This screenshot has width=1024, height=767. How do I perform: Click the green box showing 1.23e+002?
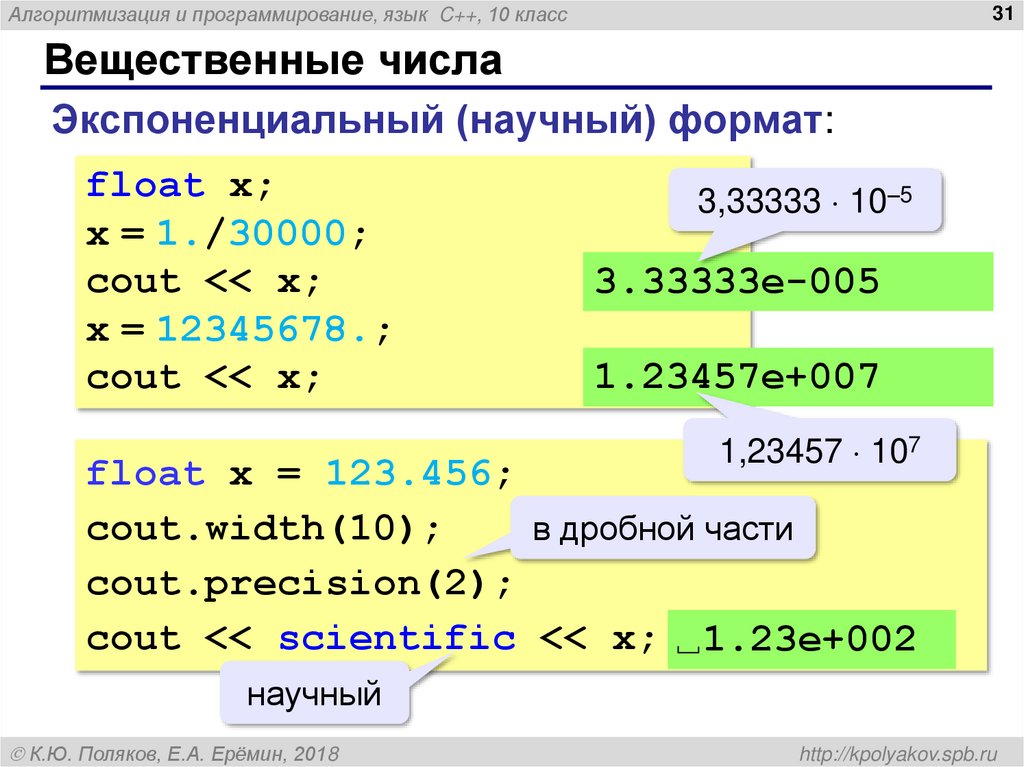point(812,636)
